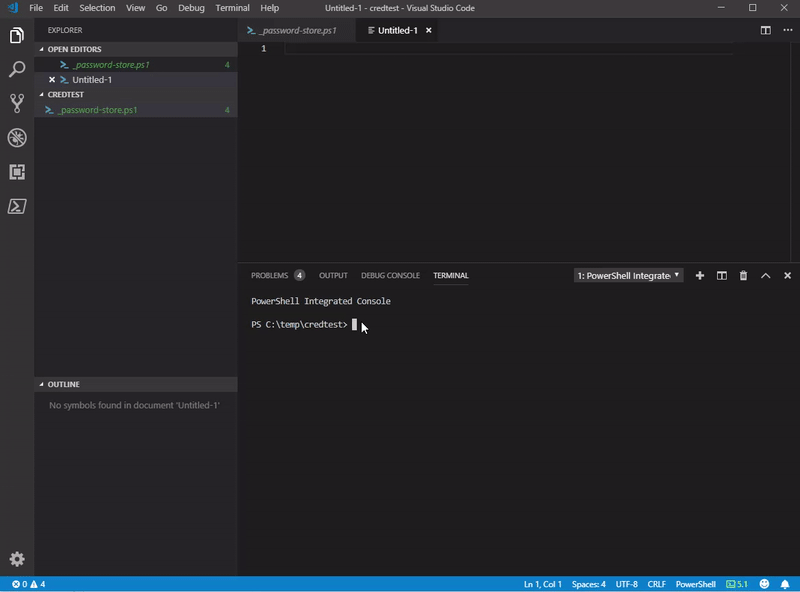
Task: Click the 'PowerShell Integrated Console' terminal text
Action: point(321,301)
